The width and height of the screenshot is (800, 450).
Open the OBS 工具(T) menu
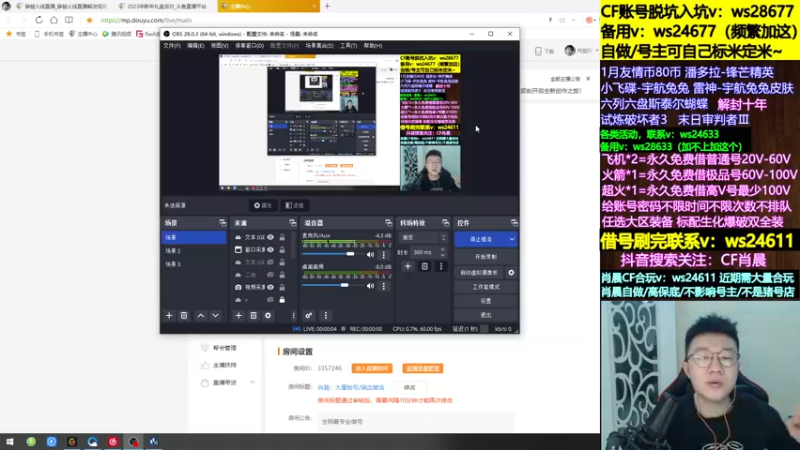click(x=348, y=45)
